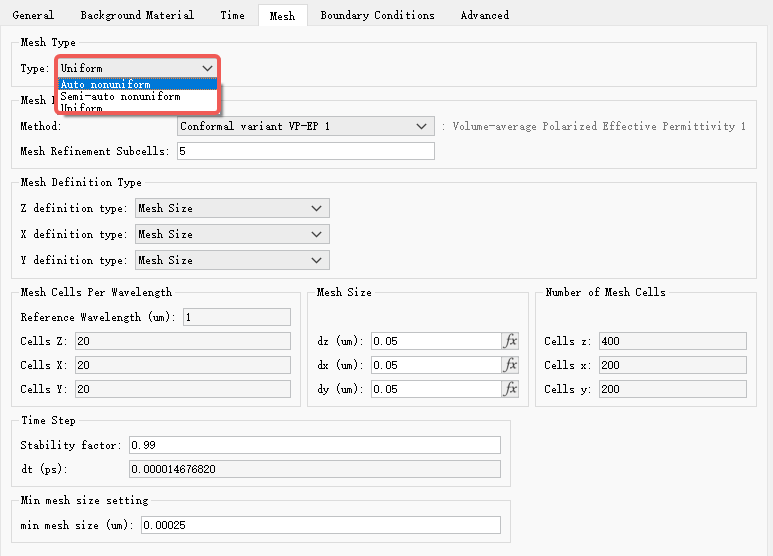Select the Mesh tab
The height and width of the screenshot is (556, 773).
(x=282, y=16)
